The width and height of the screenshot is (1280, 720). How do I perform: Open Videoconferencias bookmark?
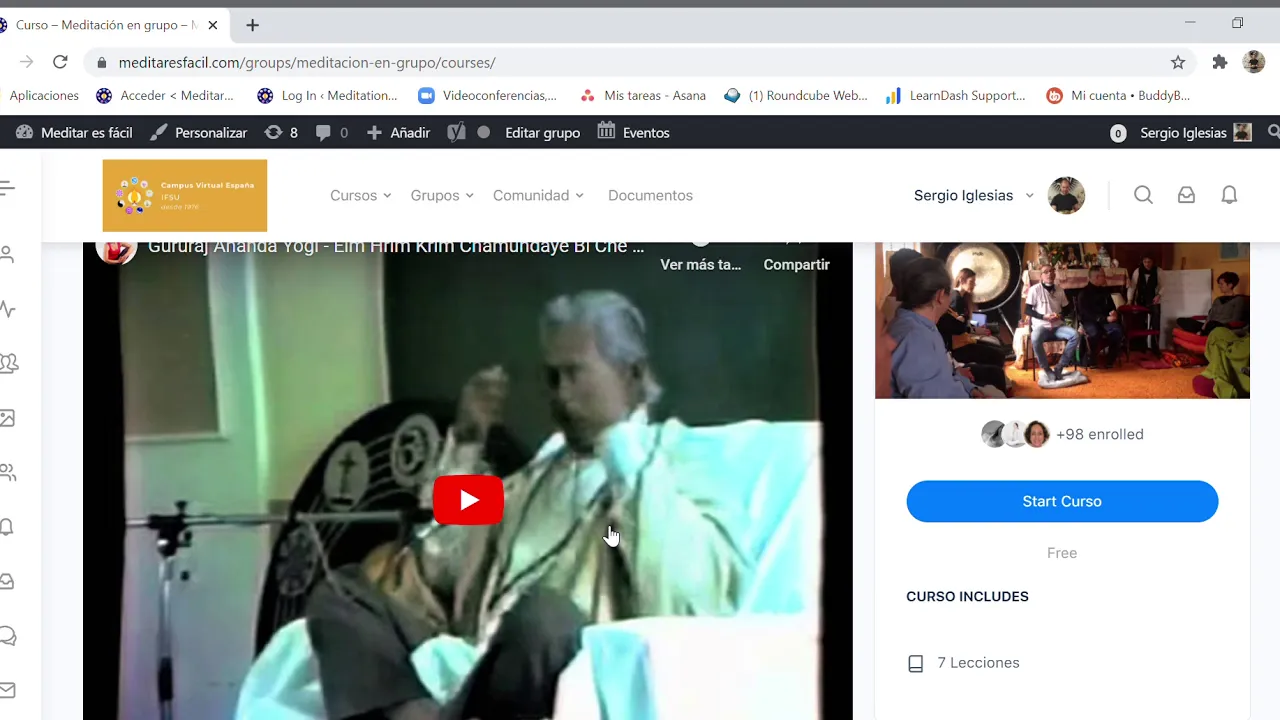click(488, 96)
